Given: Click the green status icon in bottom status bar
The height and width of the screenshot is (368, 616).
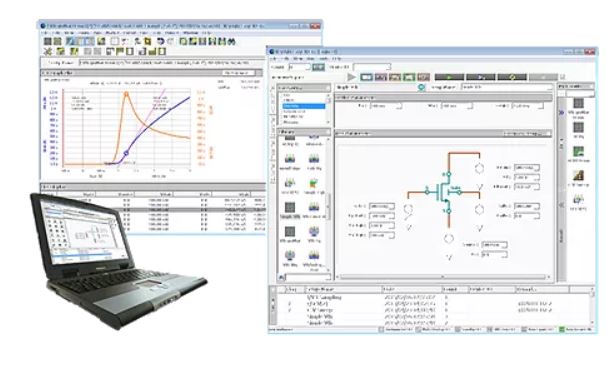Looking at the screenshot, I should 562,330.
